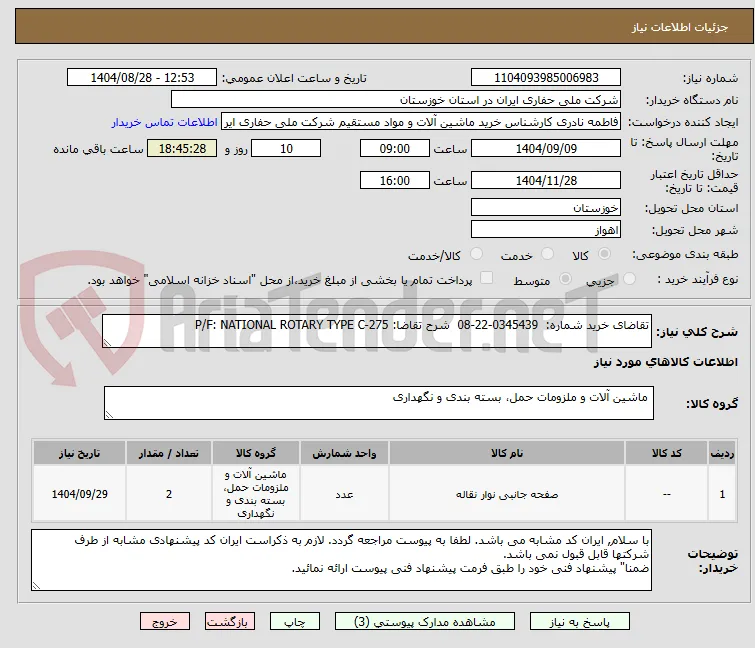Click the پاسخ به نیاز button
Viewport: 755px width, 648px height.
pyautogui.click(x=580, y=622)
